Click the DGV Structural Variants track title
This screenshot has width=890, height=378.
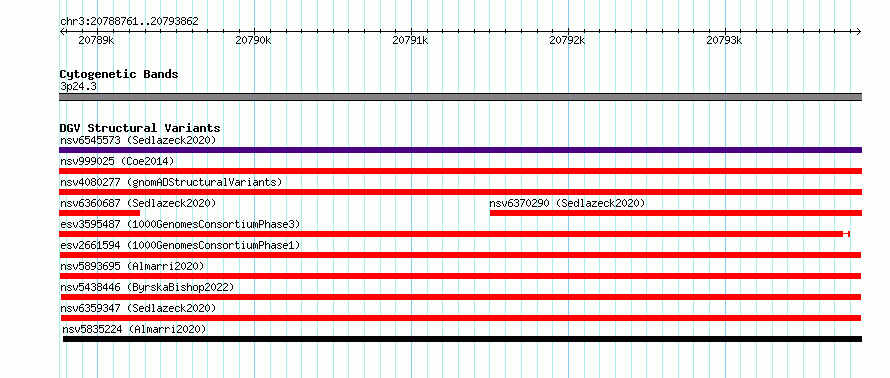(x=140, y=128)
